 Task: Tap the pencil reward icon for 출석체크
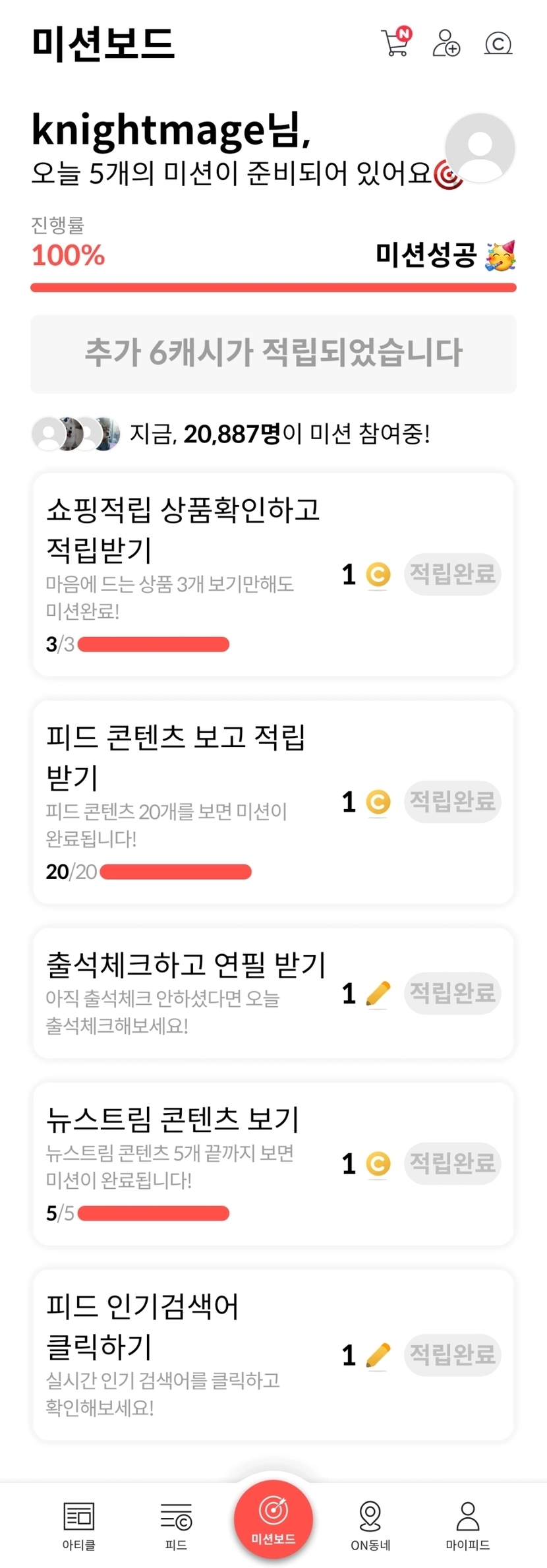pyautogui.click(x=378, y=993)
